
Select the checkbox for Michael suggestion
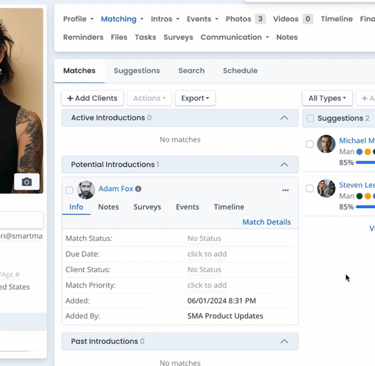pyautogui.click(x=310, y=144)
